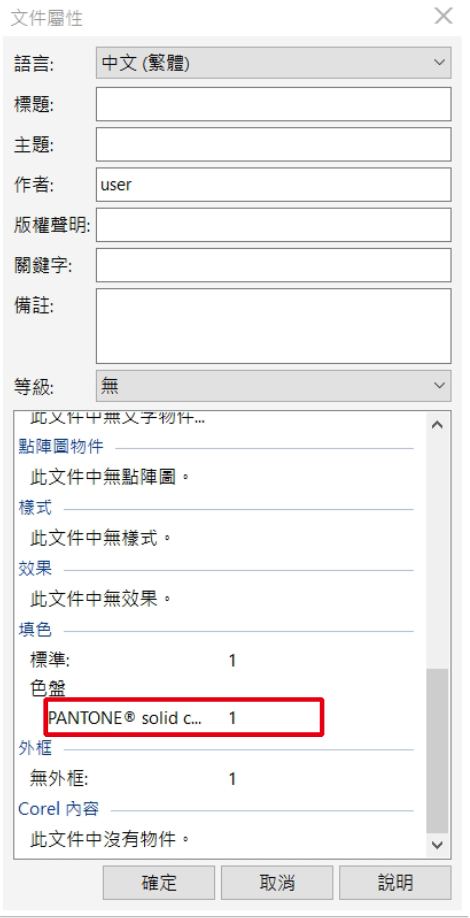Screen dimensions: 470x918
Task: Click the info list scrollbar thumb
Action: coord(437,751)
